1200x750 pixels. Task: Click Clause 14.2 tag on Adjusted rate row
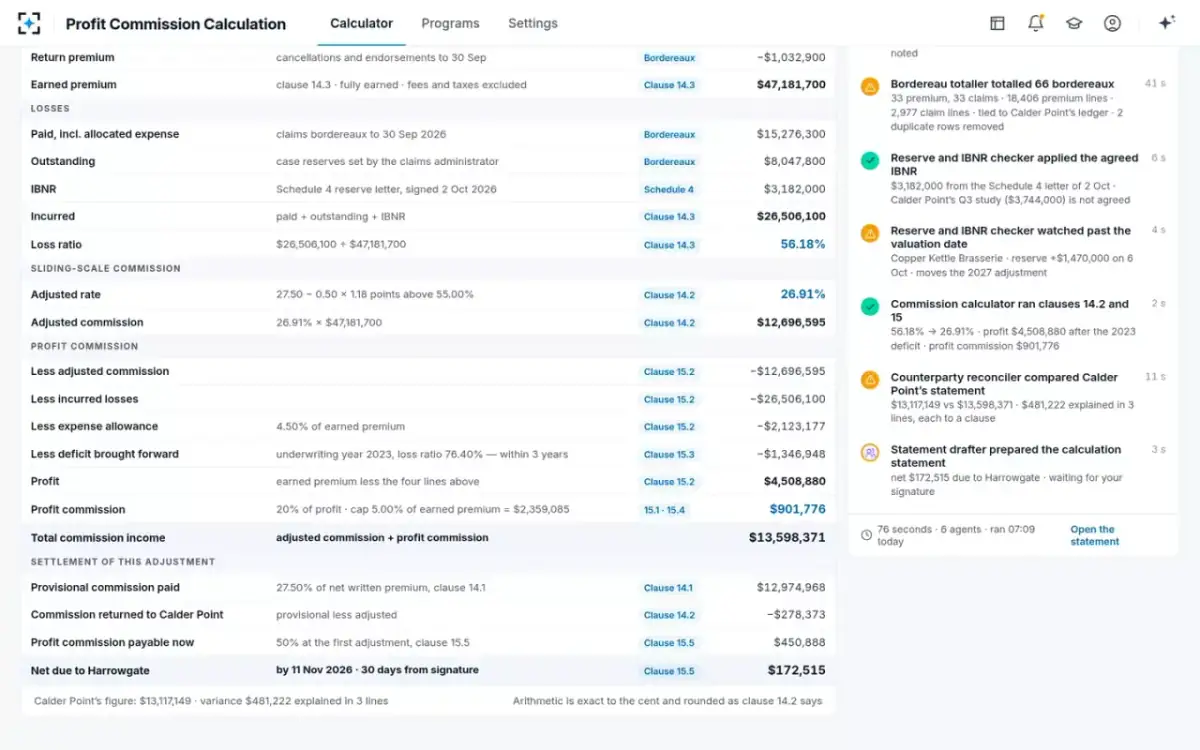[669, 295]
